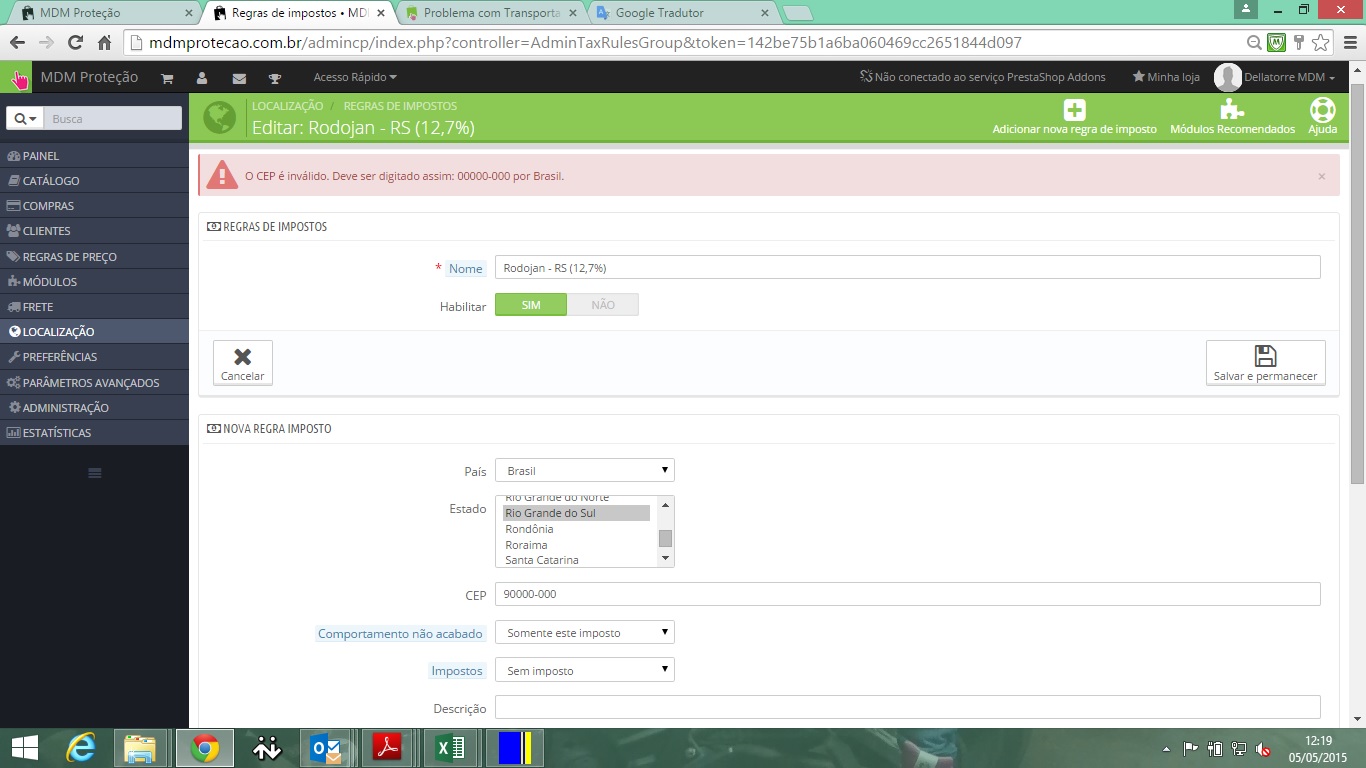Image resolution: width=1366 pixels, height=768 pixels.
Task: Click LOCALIZAÇÃO breadcrumb link
Action: pos(287,105)
